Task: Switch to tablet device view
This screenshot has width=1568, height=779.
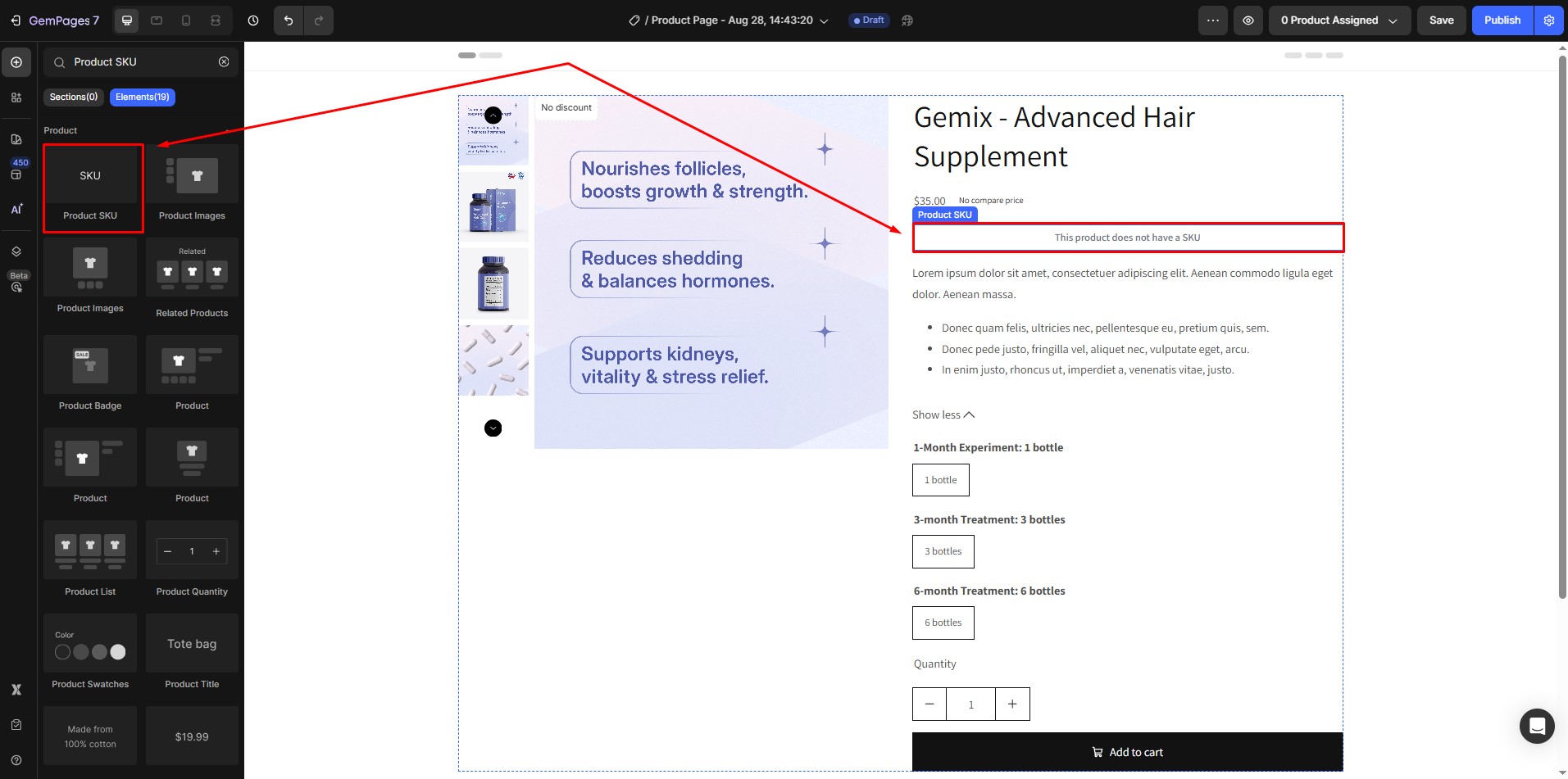Action: coord(157,20)
